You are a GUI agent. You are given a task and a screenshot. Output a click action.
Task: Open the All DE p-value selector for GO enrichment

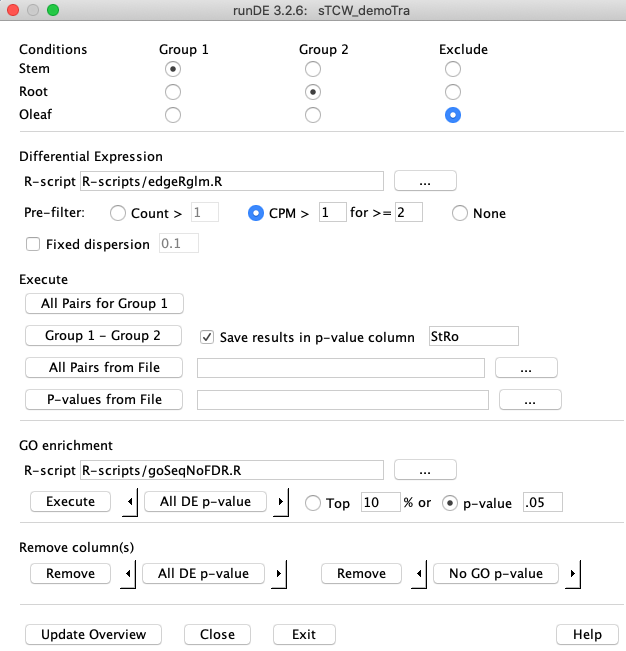(205, 502)
